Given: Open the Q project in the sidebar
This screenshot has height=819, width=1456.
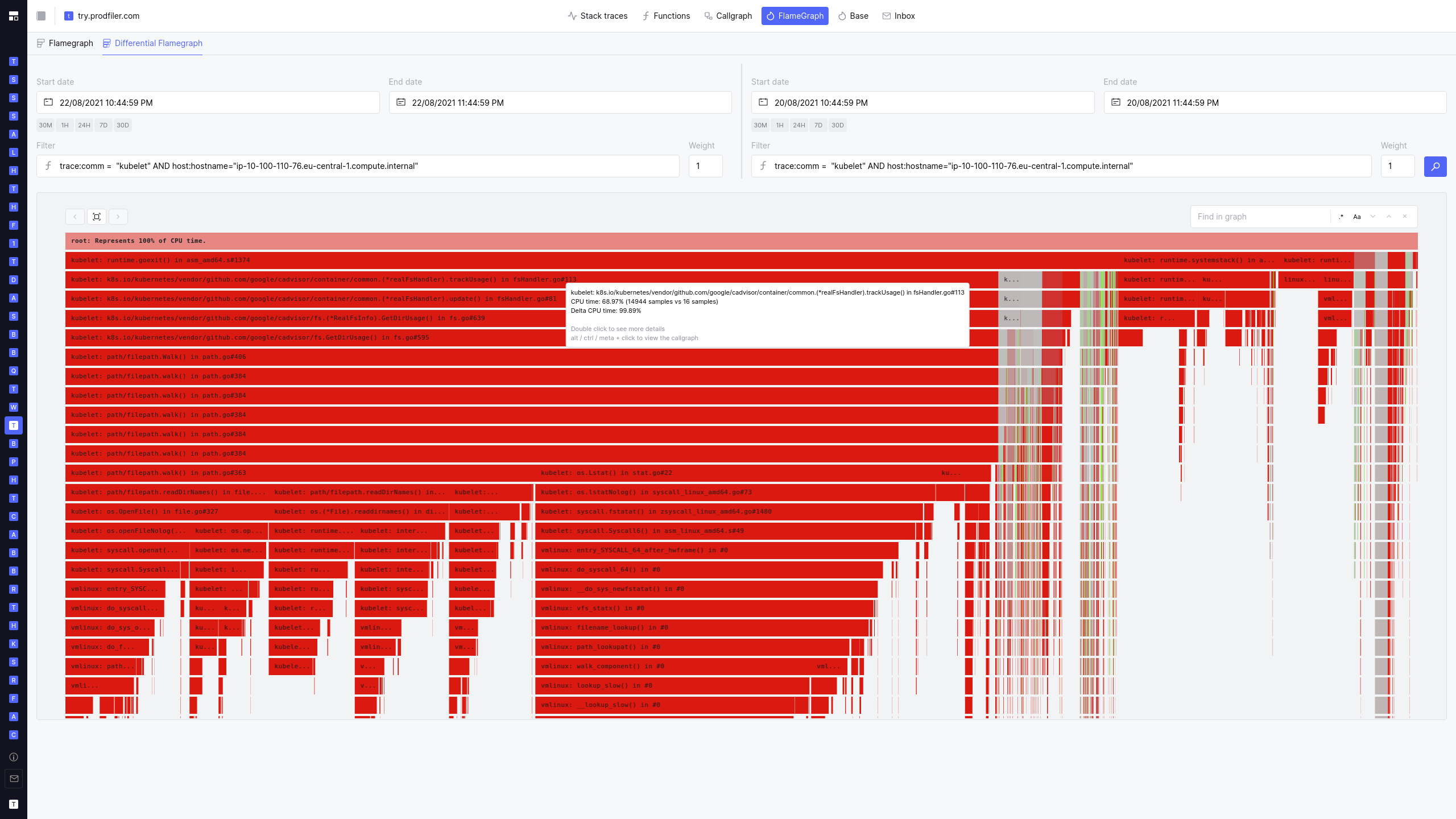Looking at the screenshot, I should [14, 371].
